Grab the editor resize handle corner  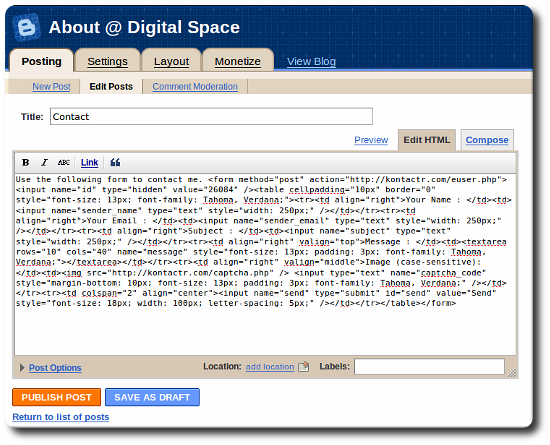(x=512, y=373)
